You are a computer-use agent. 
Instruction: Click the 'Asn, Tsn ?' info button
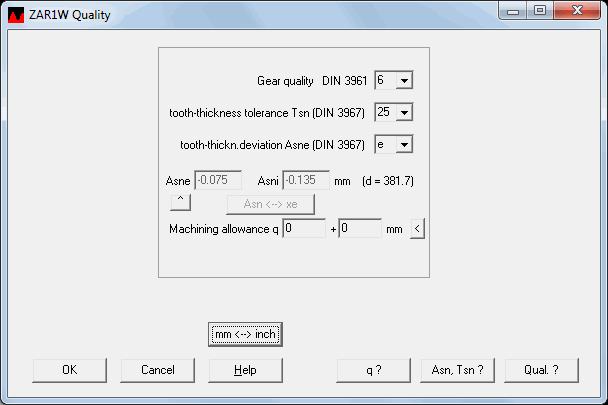[458, 369]
